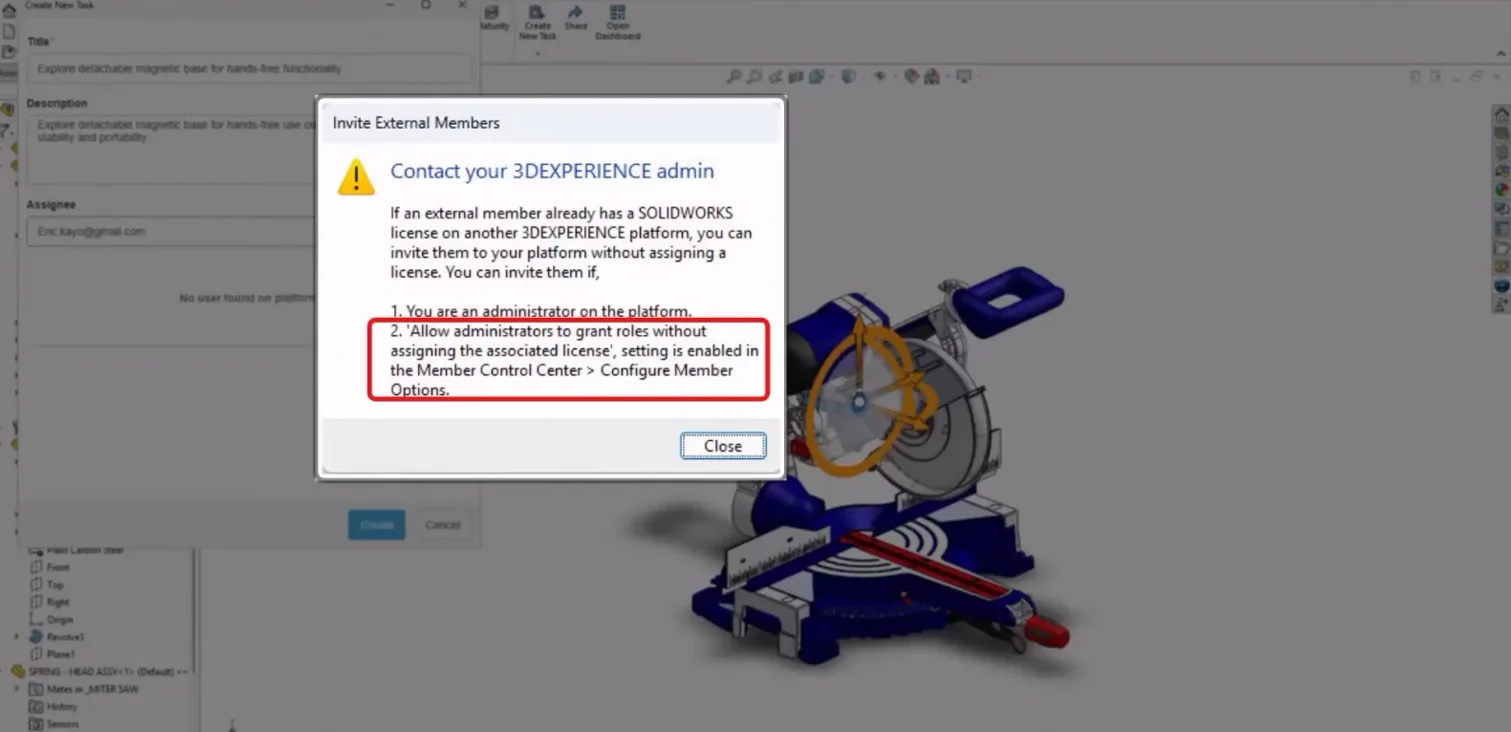The image size is (1511, 732).
Task: Click Cancel in Create New Task window
Action: 442,525
